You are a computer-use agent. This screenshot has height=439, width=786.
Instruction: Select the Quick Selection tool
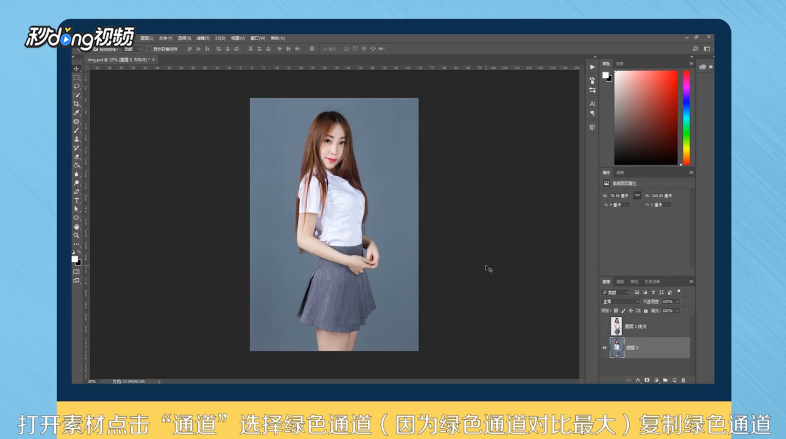pos(77,95)
